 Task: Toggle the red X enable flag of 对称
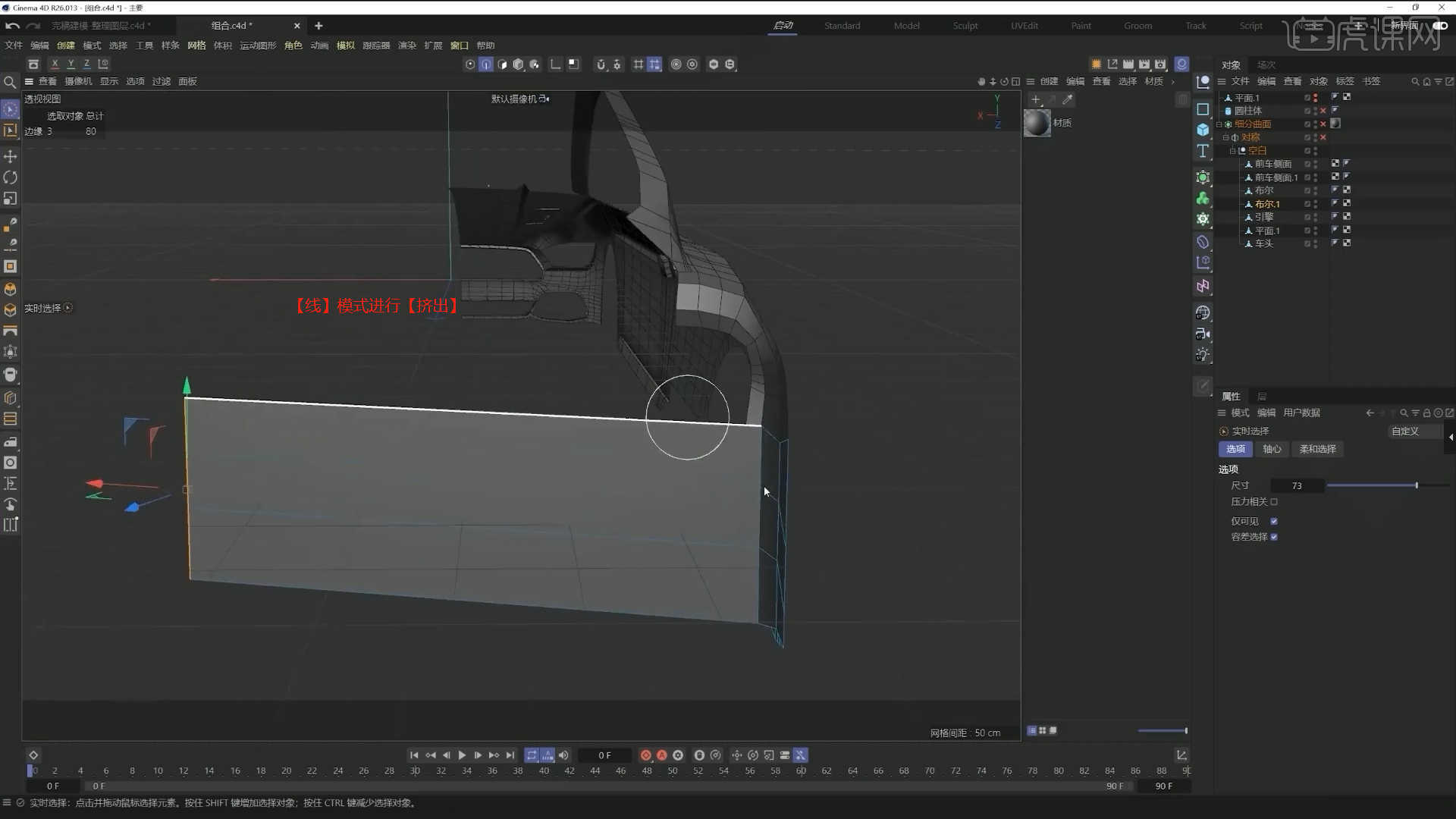pos(1323,137)
